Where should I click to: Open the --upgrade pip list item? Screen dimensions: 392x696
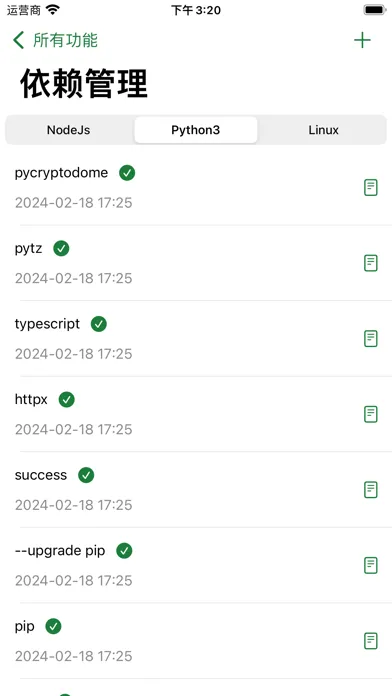point(196,565)
